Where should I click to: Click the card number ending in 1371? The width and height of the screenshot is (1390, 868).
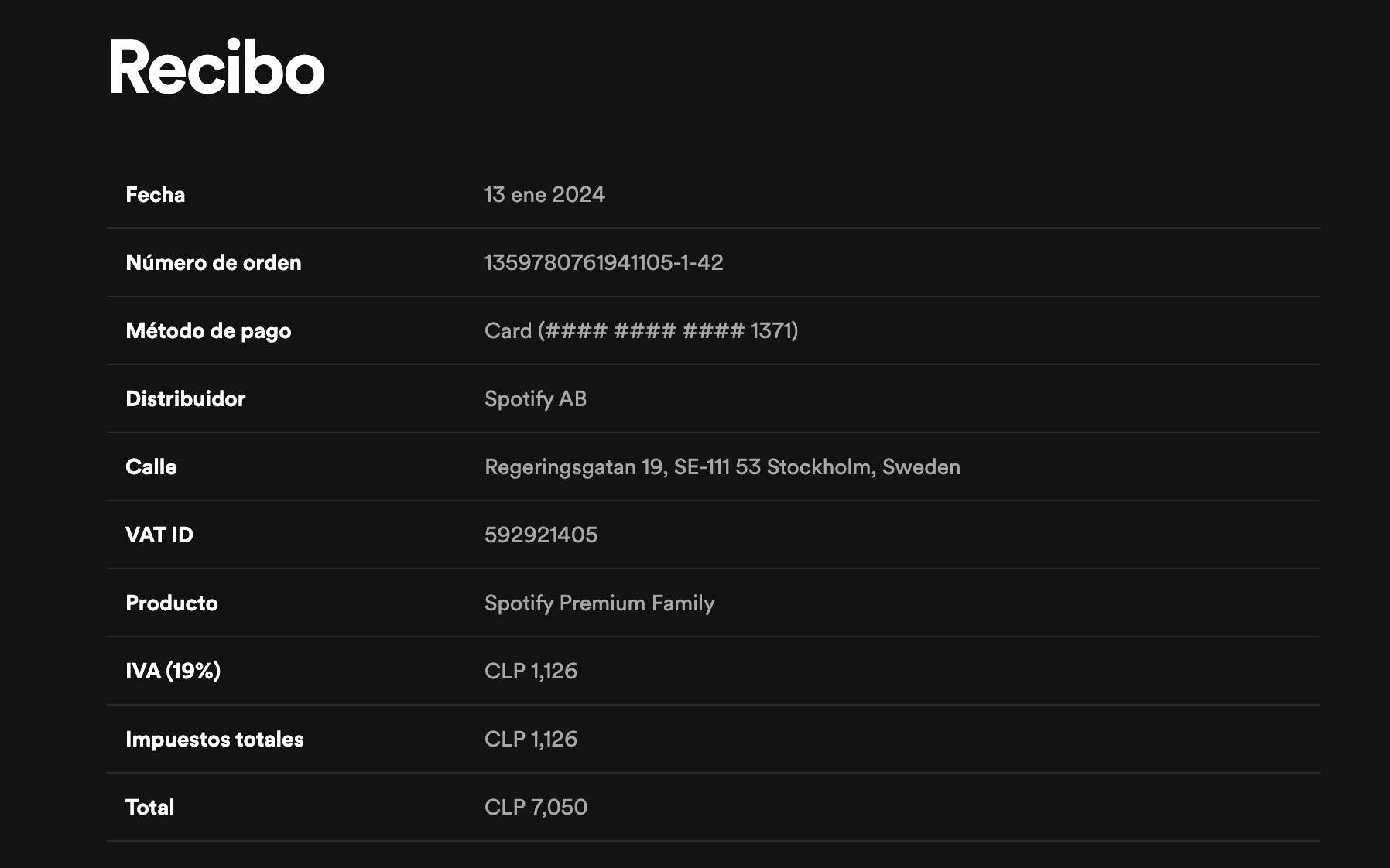tap(641, 331)
